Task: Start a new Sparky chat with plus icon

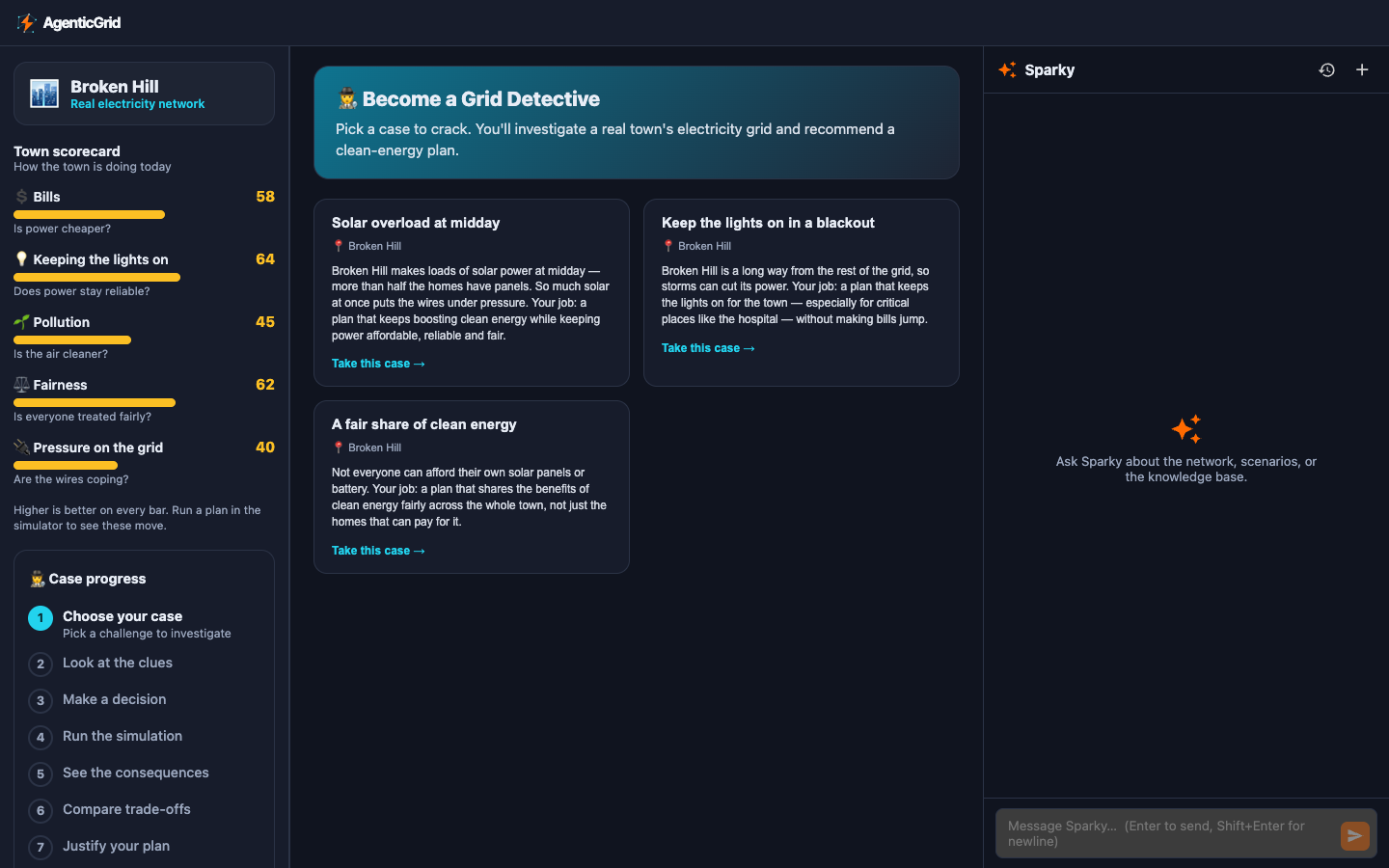Action: 1362,69
